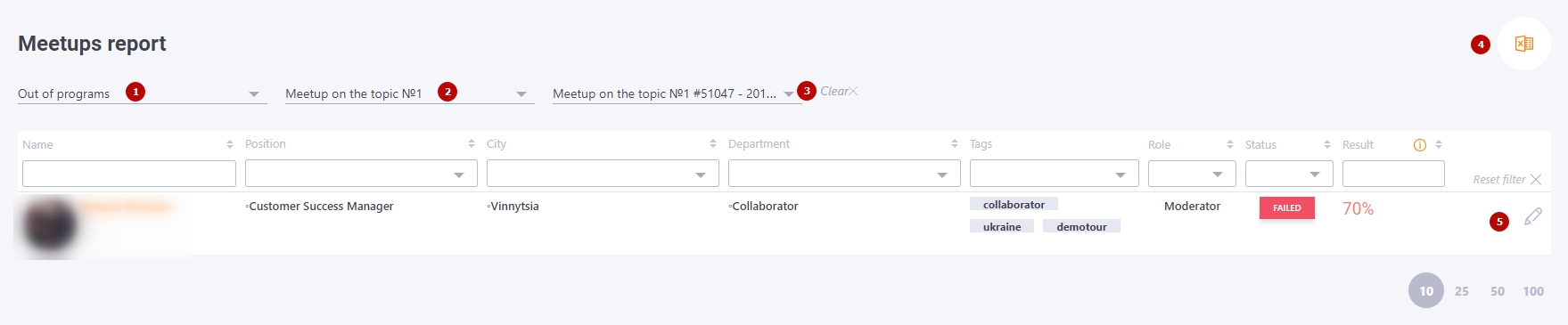The image size is (1568, 325).
Task: Click the blurred user avatar
Action: click(x=49, y=224)
